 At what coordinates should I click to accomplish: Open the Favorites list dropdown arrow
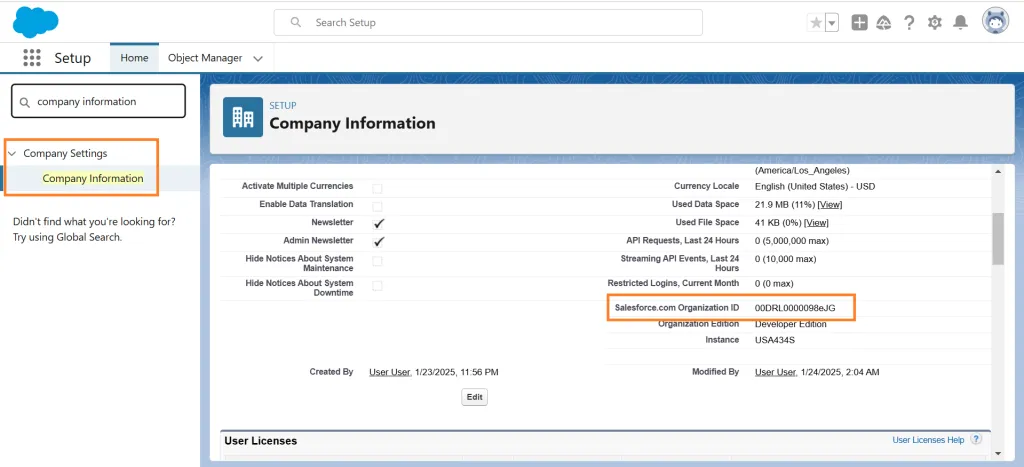(832, 23)
